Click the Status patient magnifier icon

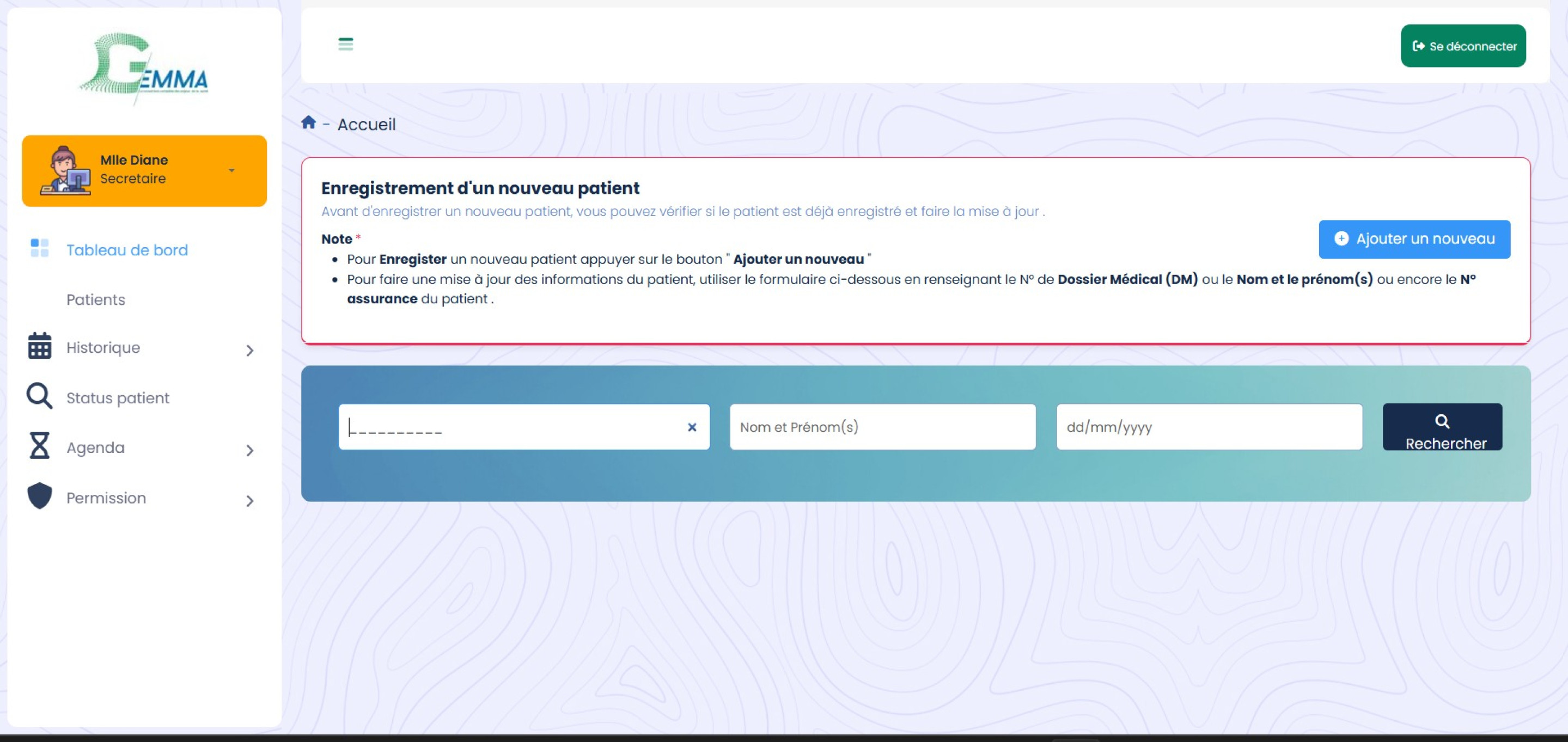[x=40, y=396]
